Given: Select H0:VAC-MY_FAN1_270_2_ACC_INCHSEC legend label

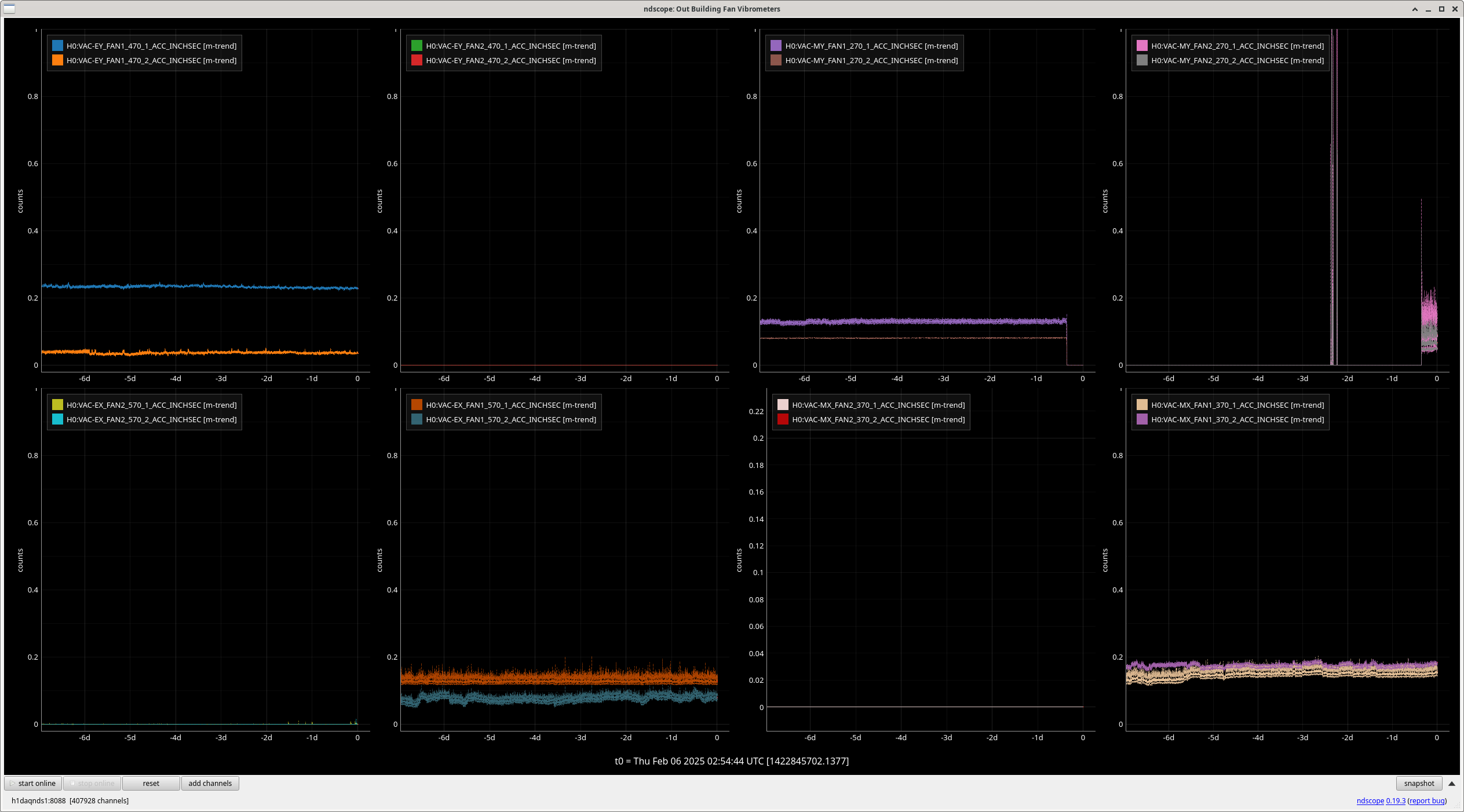Looking at the screenshot, I should [871, 60].
